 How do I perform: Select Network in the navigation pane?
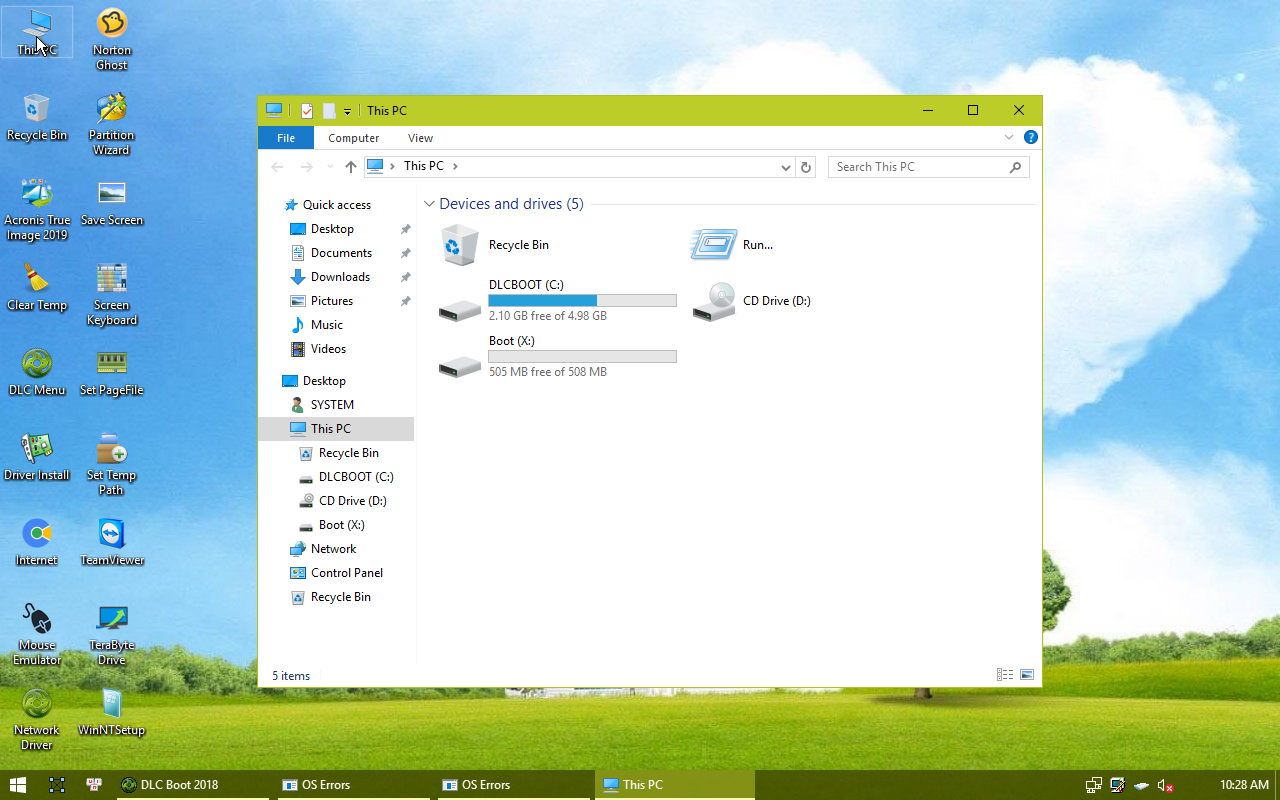[x=323, y=549]
